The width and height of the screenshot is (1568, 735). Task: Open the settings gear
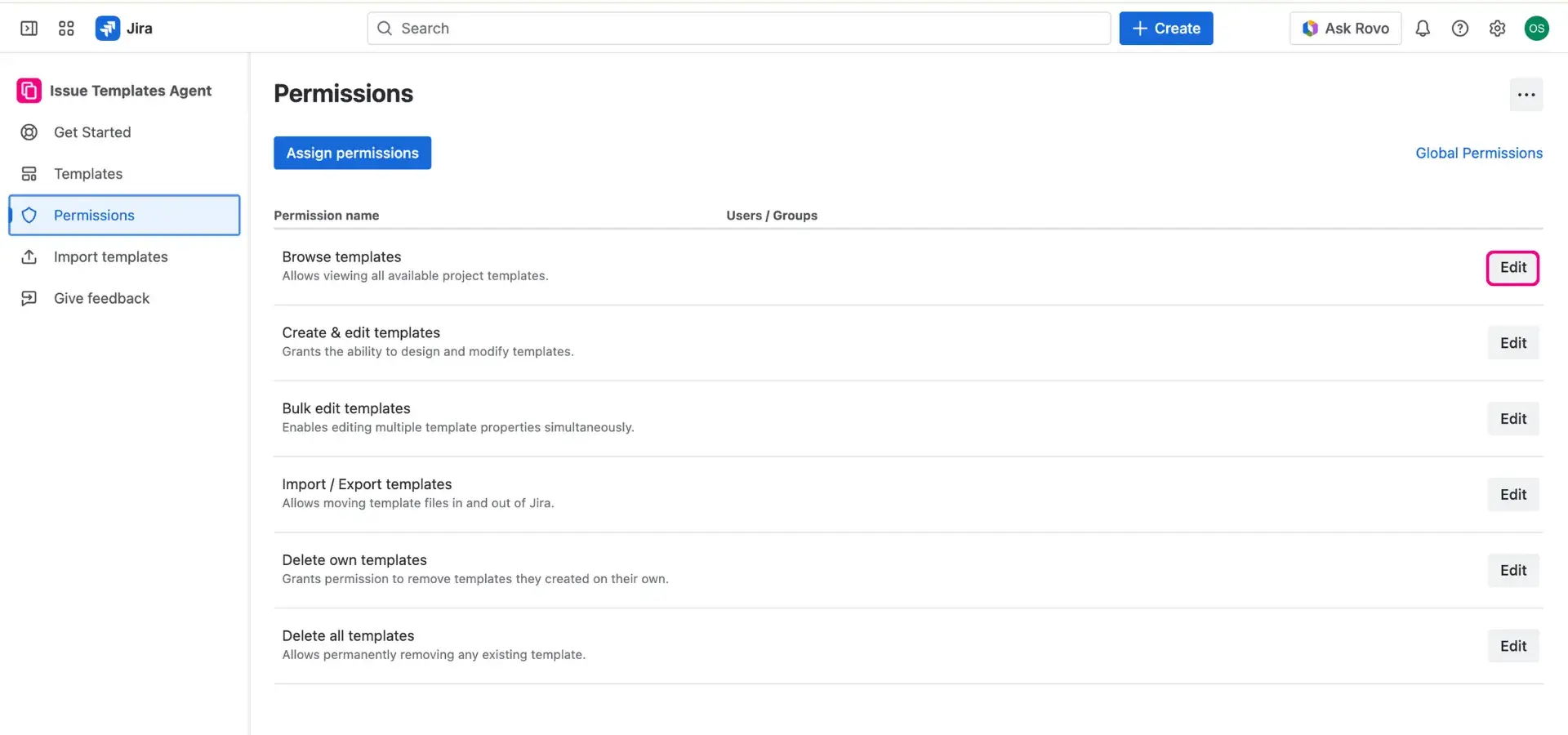point(1498,28)
